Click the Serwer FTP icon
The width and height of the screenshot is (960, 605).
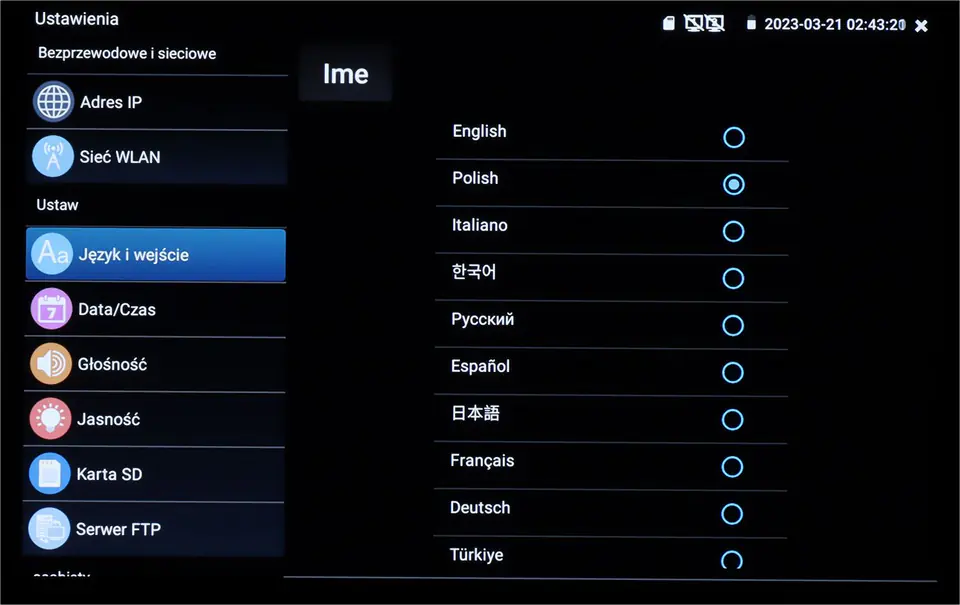pyautogui.click(x=49, y=529)
